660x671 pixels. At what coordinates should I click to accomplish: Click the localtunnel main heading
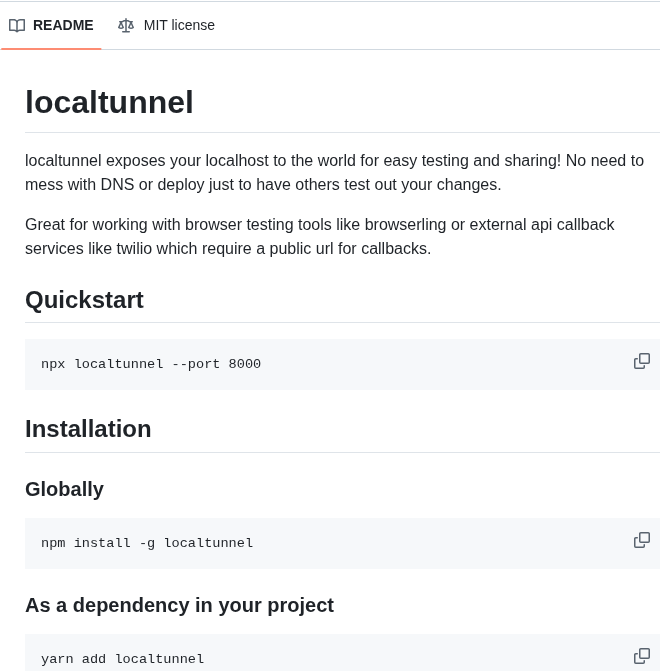(109, 102)
